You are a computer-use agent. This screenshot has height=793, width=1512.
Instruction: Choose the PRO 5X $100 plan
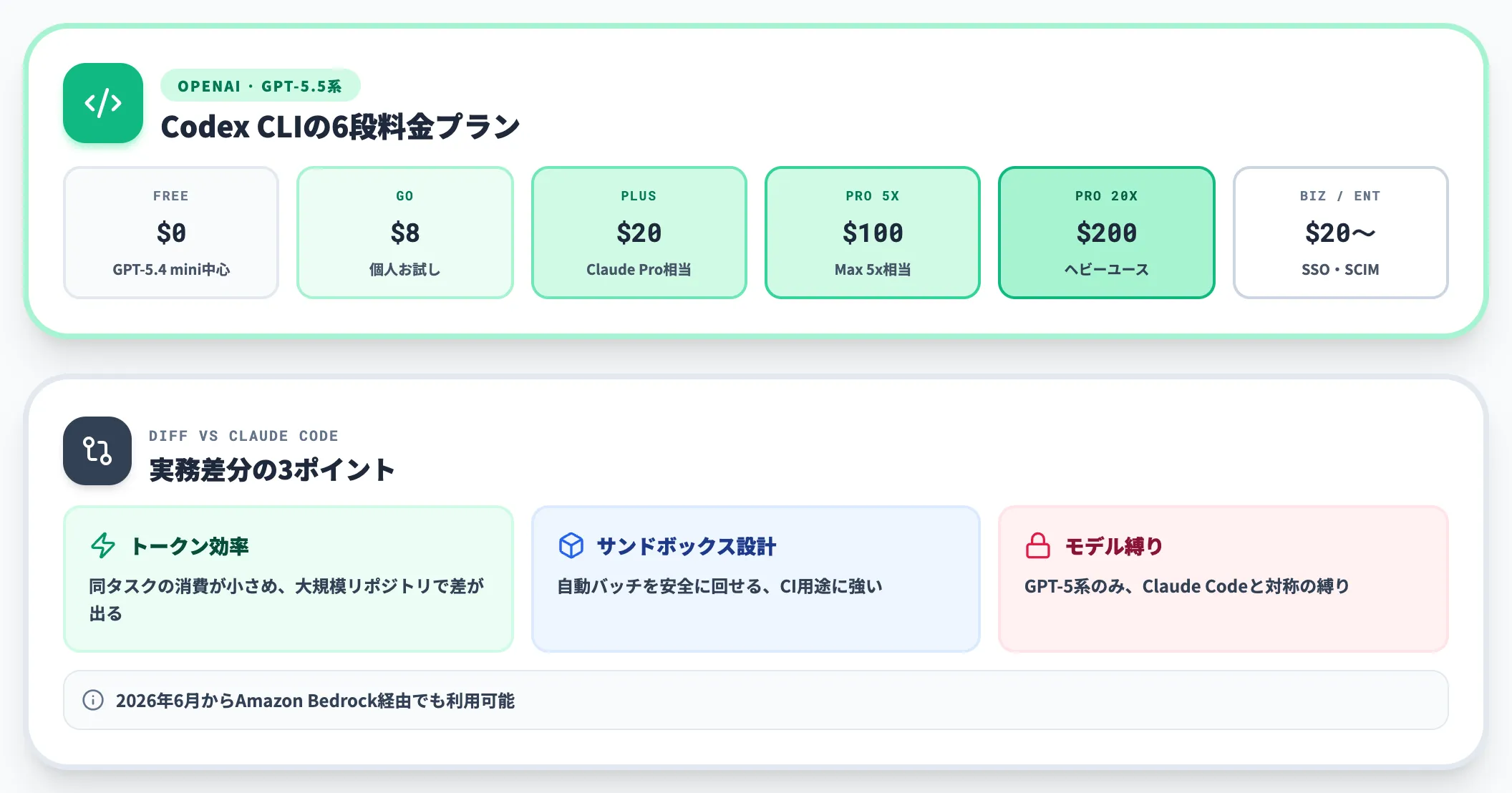873,233
